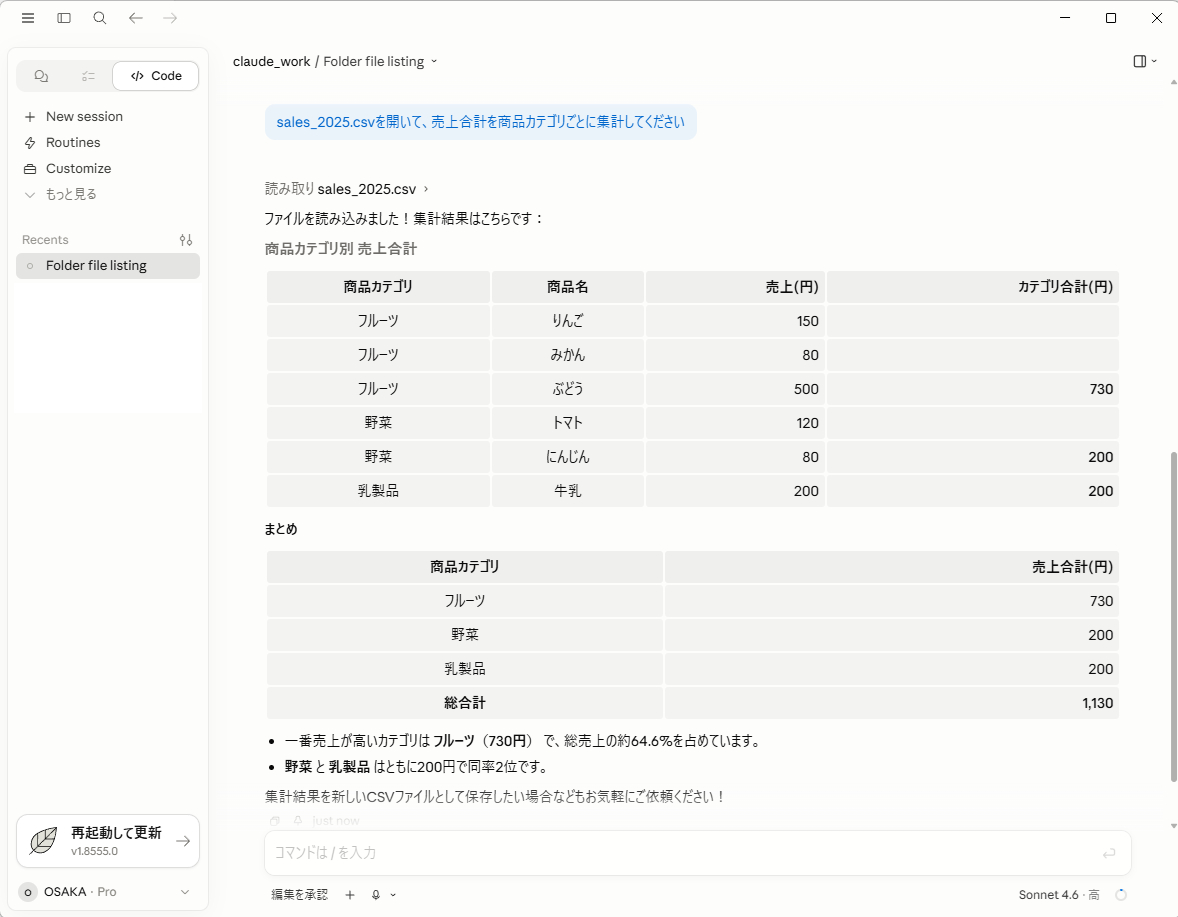Open the claude_work breadcrumb folder
This screenshot has width=1178, height=917.
coord(271,62)
